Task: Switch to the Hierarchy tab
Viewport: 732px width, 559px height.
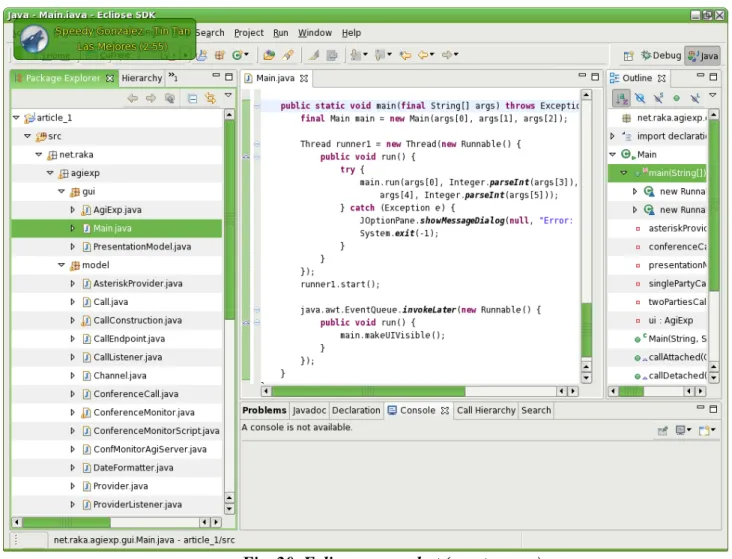Action: point(141,78)
